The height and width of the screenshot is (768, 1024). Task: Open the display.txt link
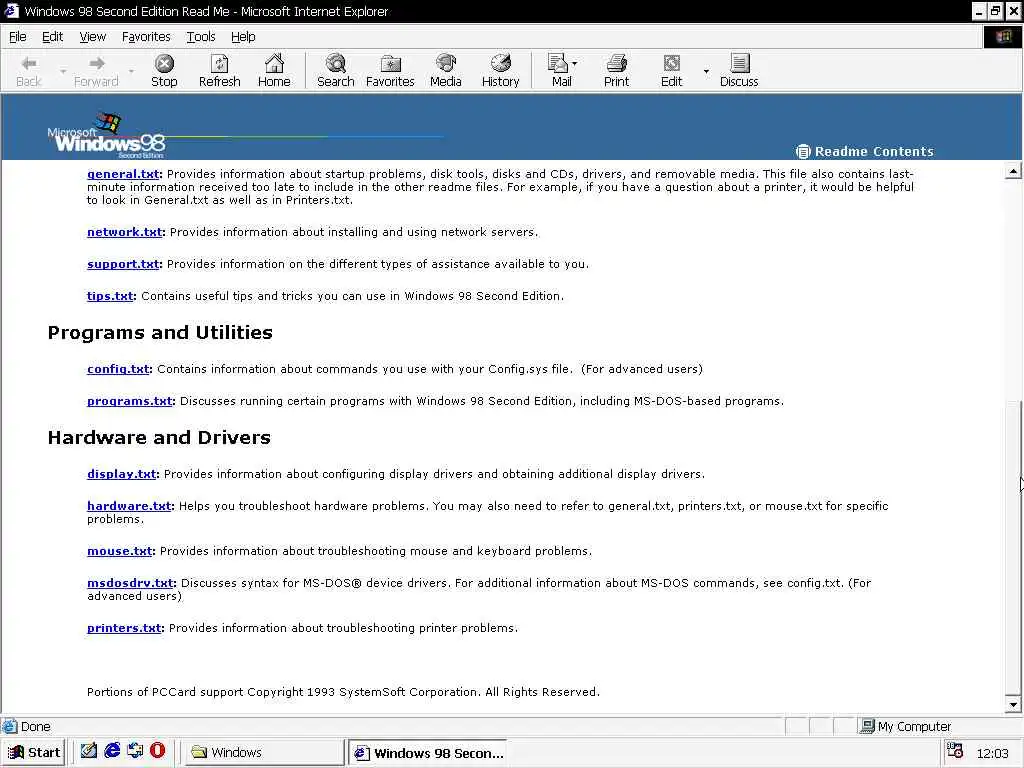121,475
